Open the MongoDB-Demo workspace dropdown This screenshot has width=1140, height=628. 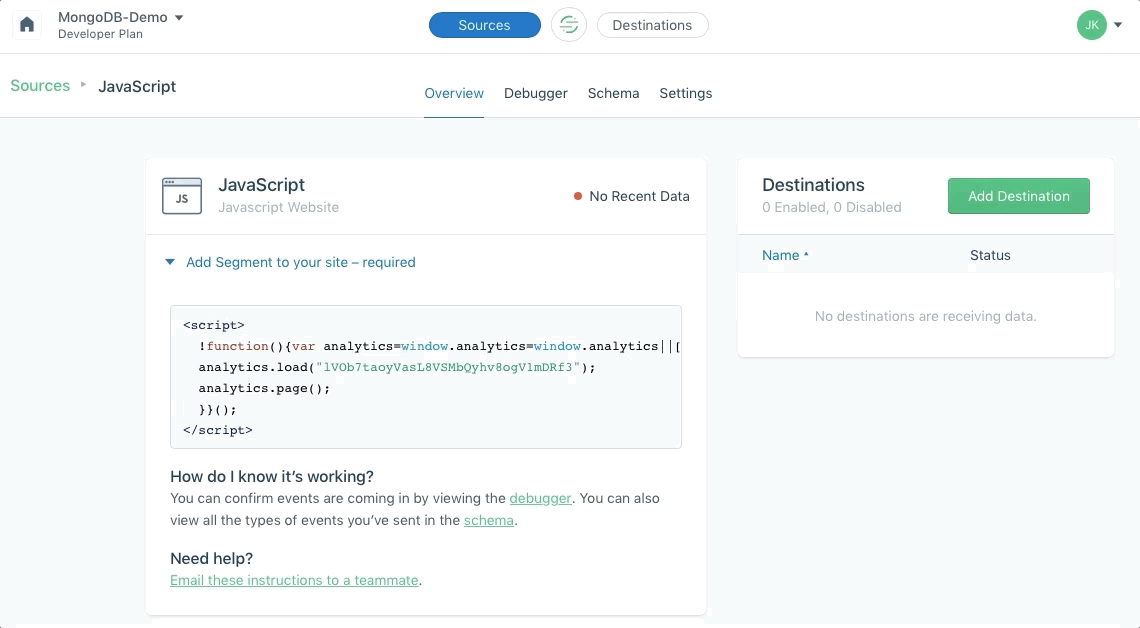pos(121,17)
